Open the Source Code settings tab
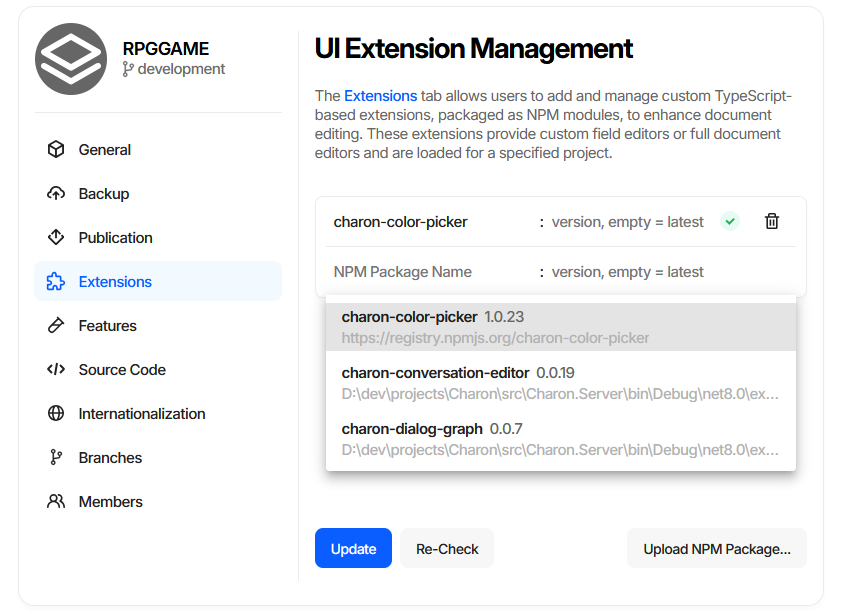 coord(158,369)
